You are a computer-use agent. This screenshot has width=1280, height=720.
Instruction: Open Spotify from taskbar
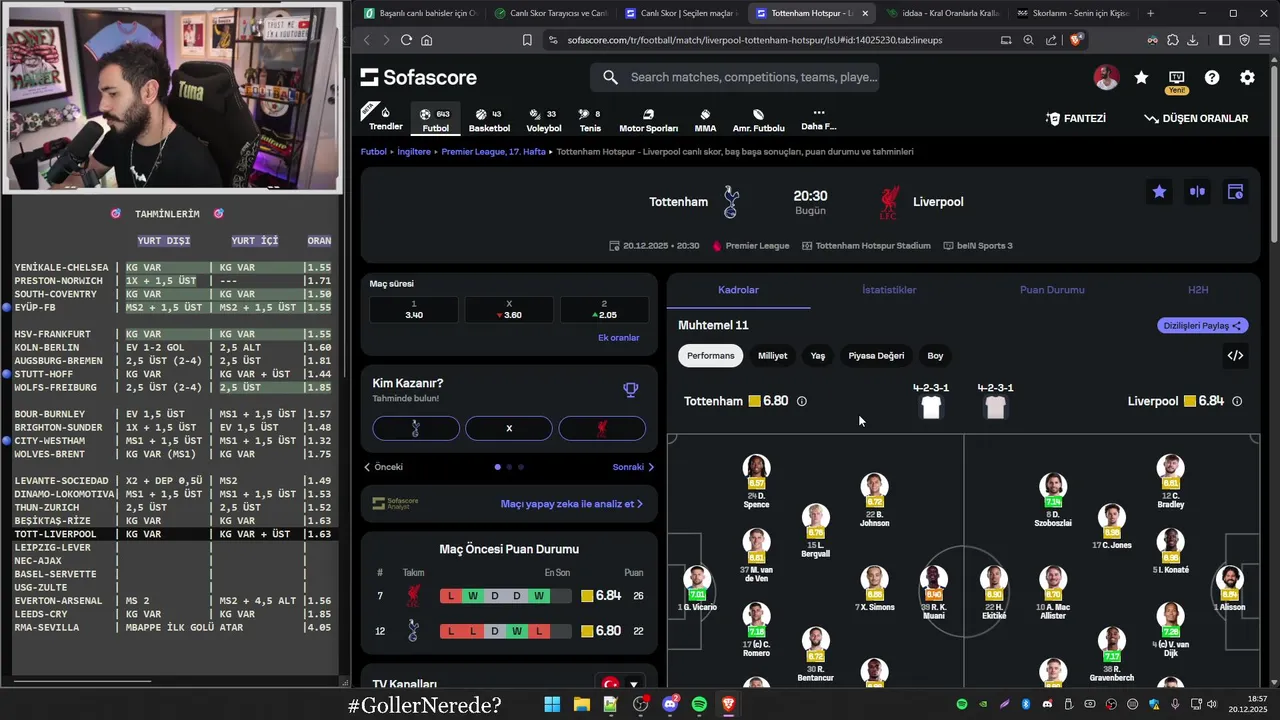click(699, 705)
